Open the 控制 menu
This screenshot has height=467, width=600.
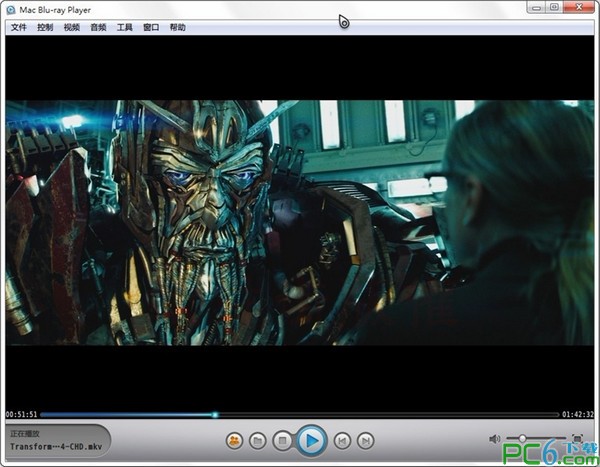(x=45, y=27)
